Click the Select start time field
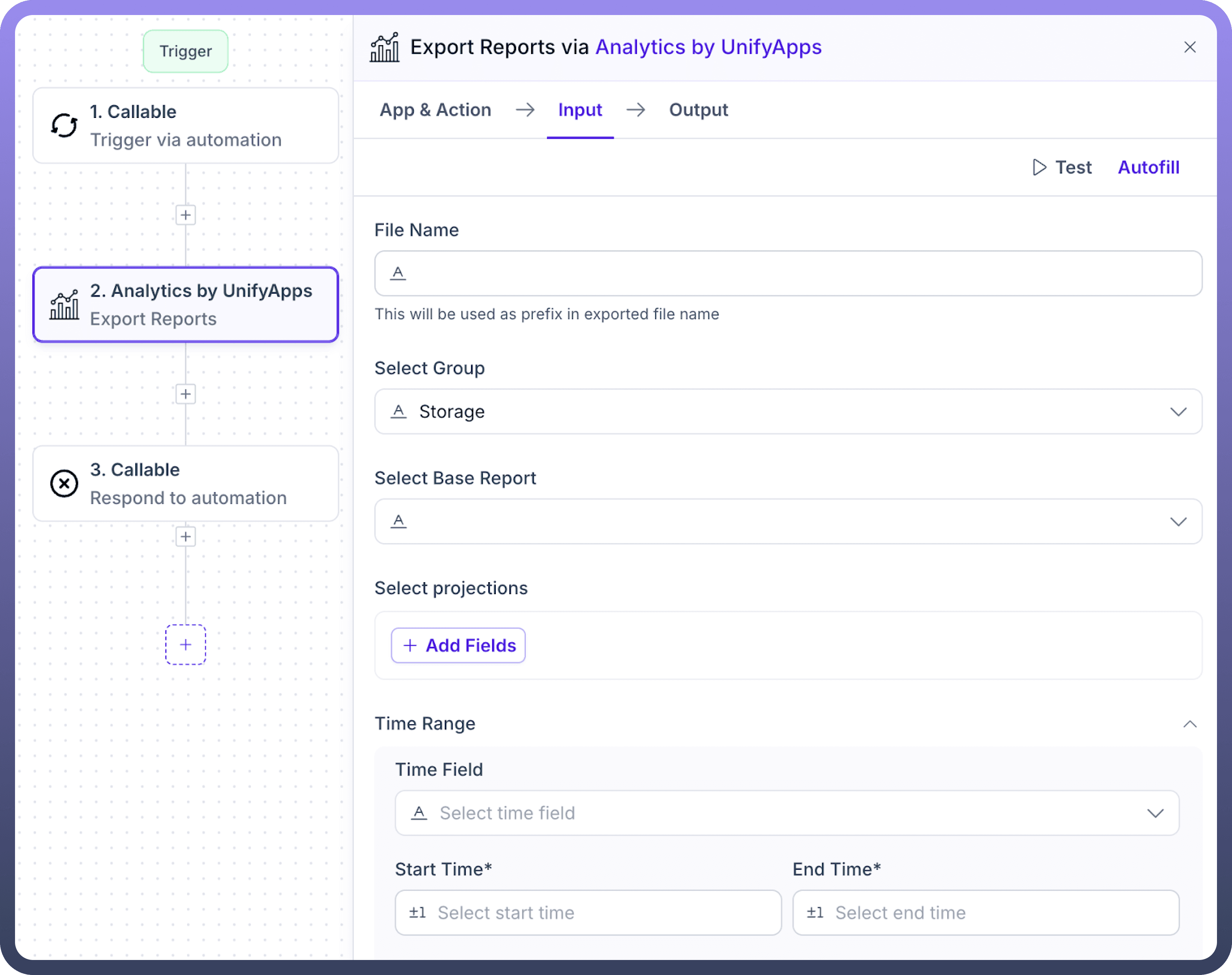 [x=588, y=912]
